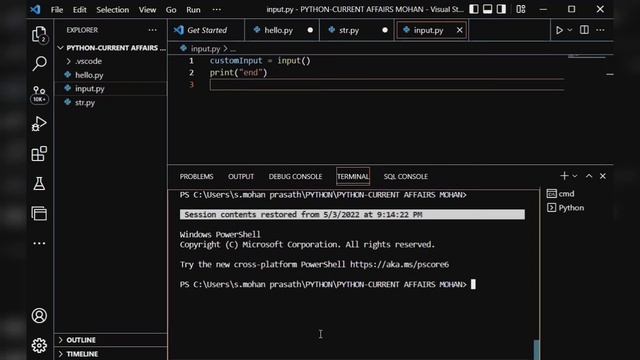This screenshot has width=640, height=360.
Task: Click the terminal scrollbar thumb
Action: coord(537,350)
